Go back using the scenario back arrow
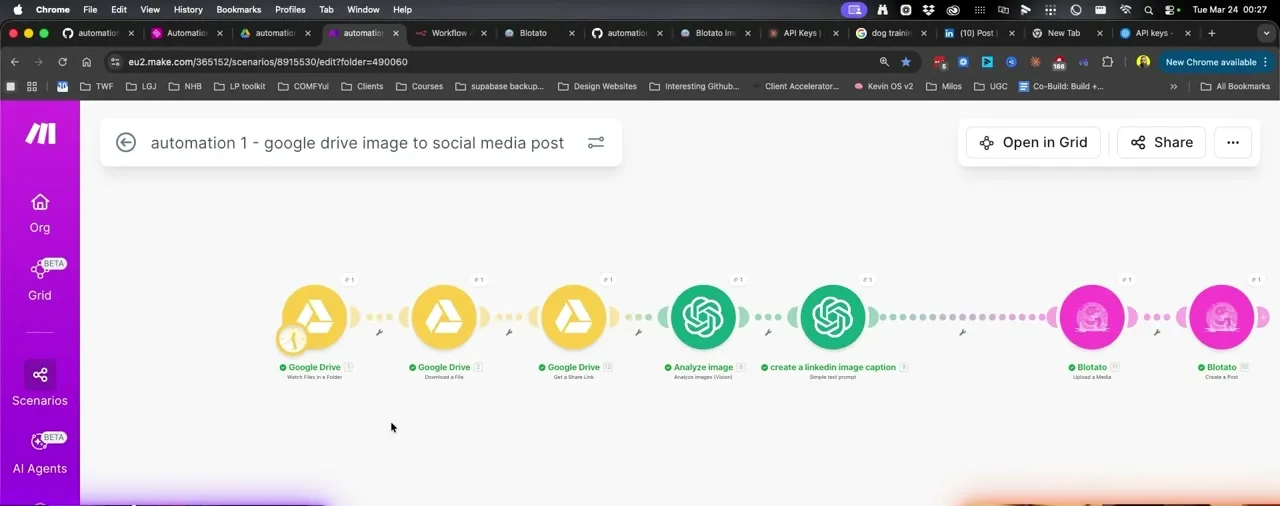1280x506 pixels. 126,142
